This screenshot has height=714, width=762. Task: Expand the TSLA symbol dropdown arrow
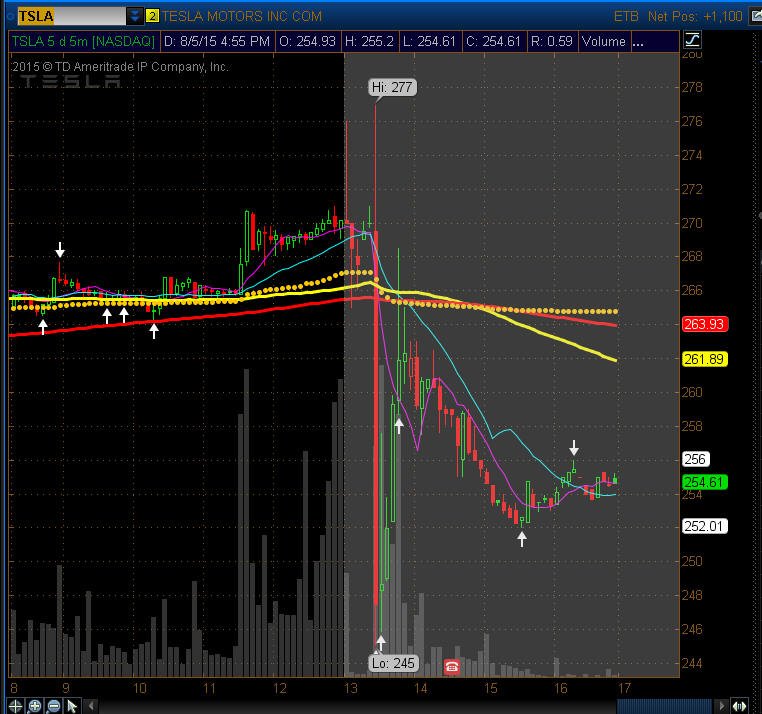point(135,16)
